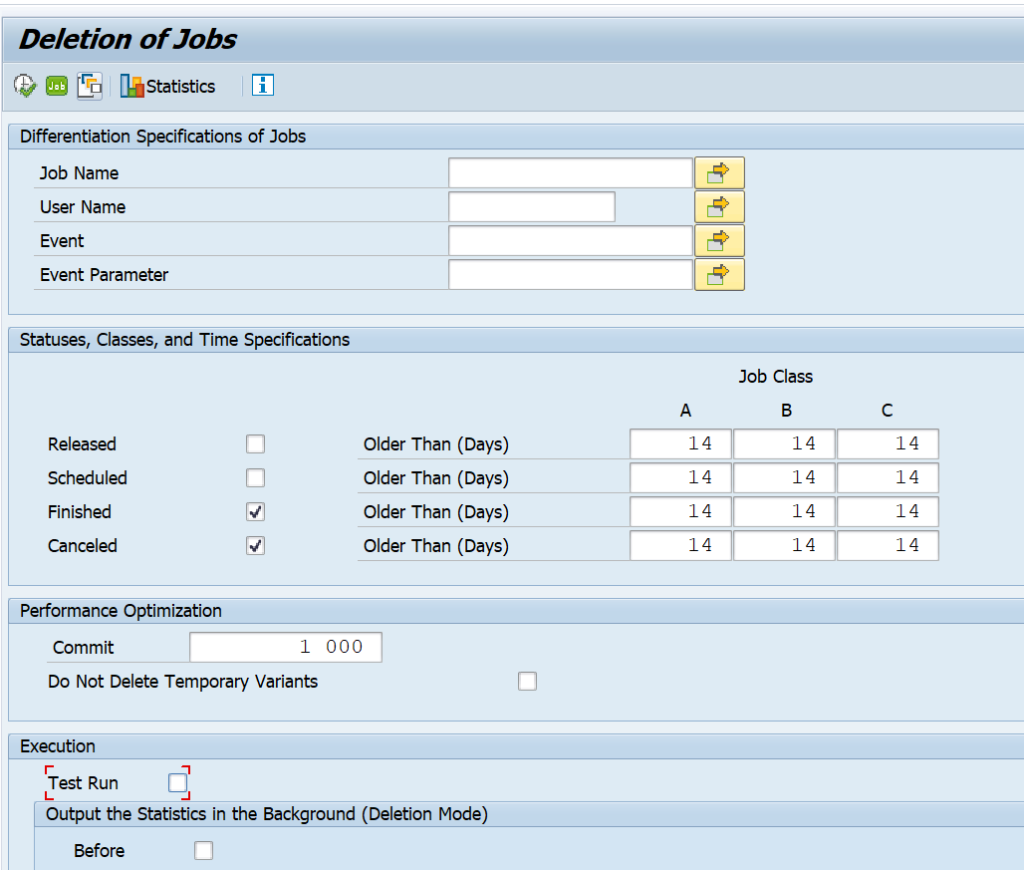Open multiple selection for Event Parameter
Viewport: 1024px width, 870px height.
[x=719, y=275]
